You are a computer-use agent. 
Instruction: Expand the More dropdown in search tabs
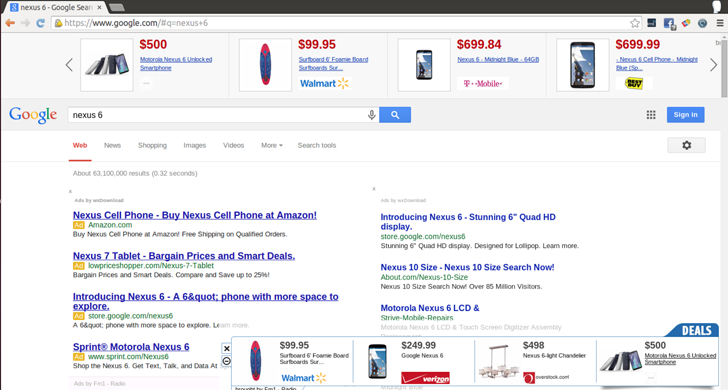click(x=272, y=145)
